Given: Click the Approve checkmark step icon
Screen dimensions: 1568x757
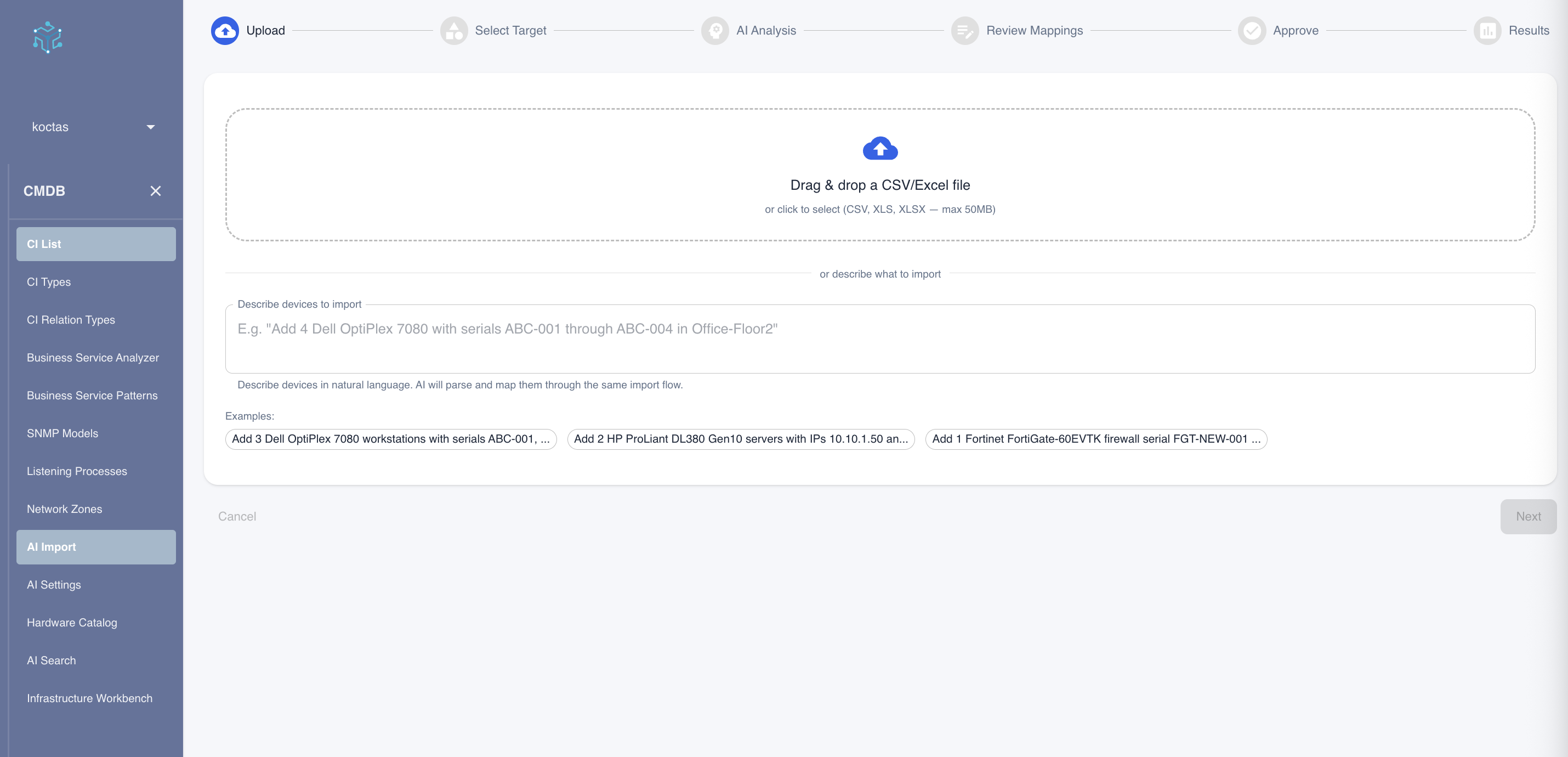Looking at the screenshot, I should 1252,31.
